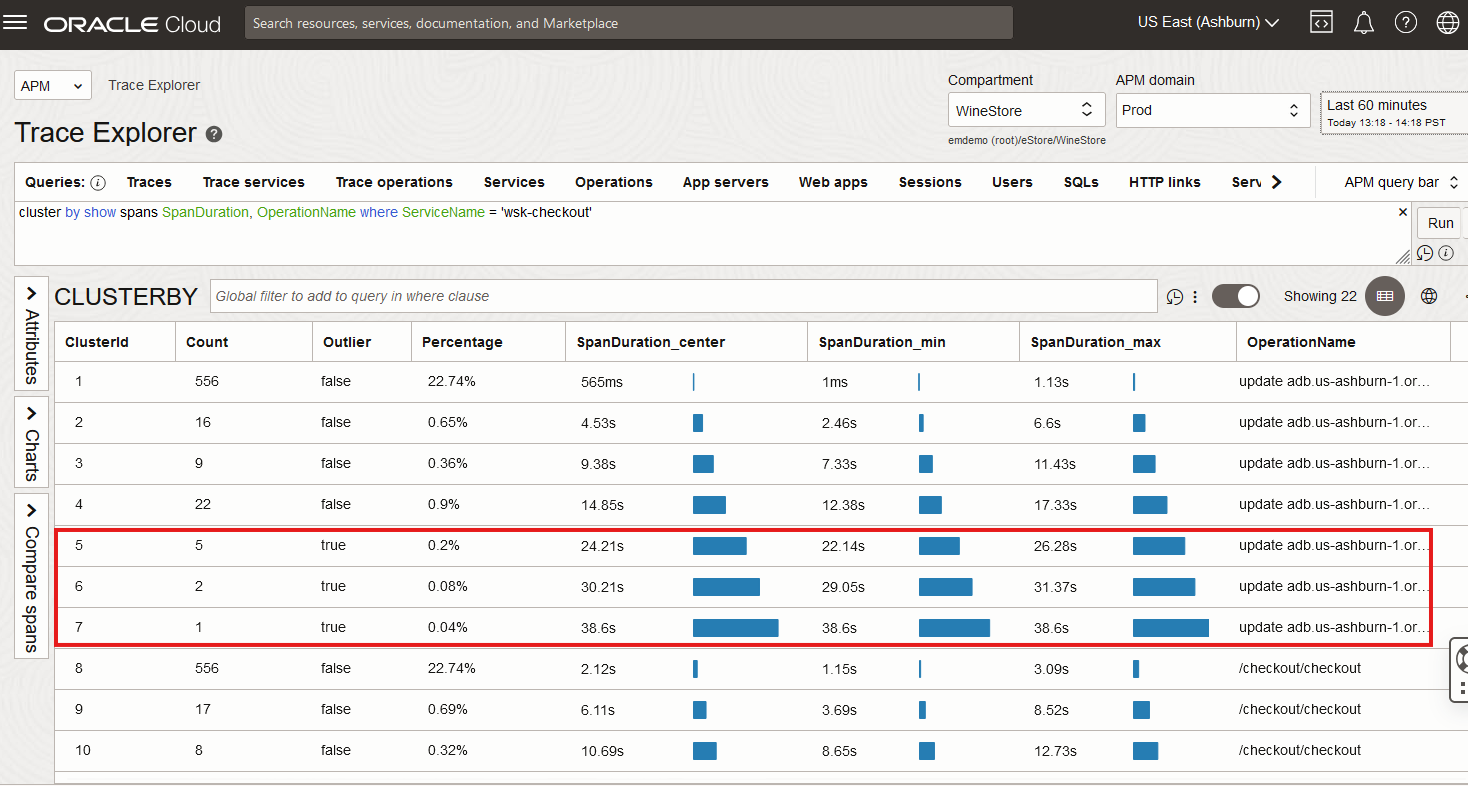The height and width of the screenshot is (786, 1468).
Task: Select the SQLs quick query
Action: [1081, 182]
